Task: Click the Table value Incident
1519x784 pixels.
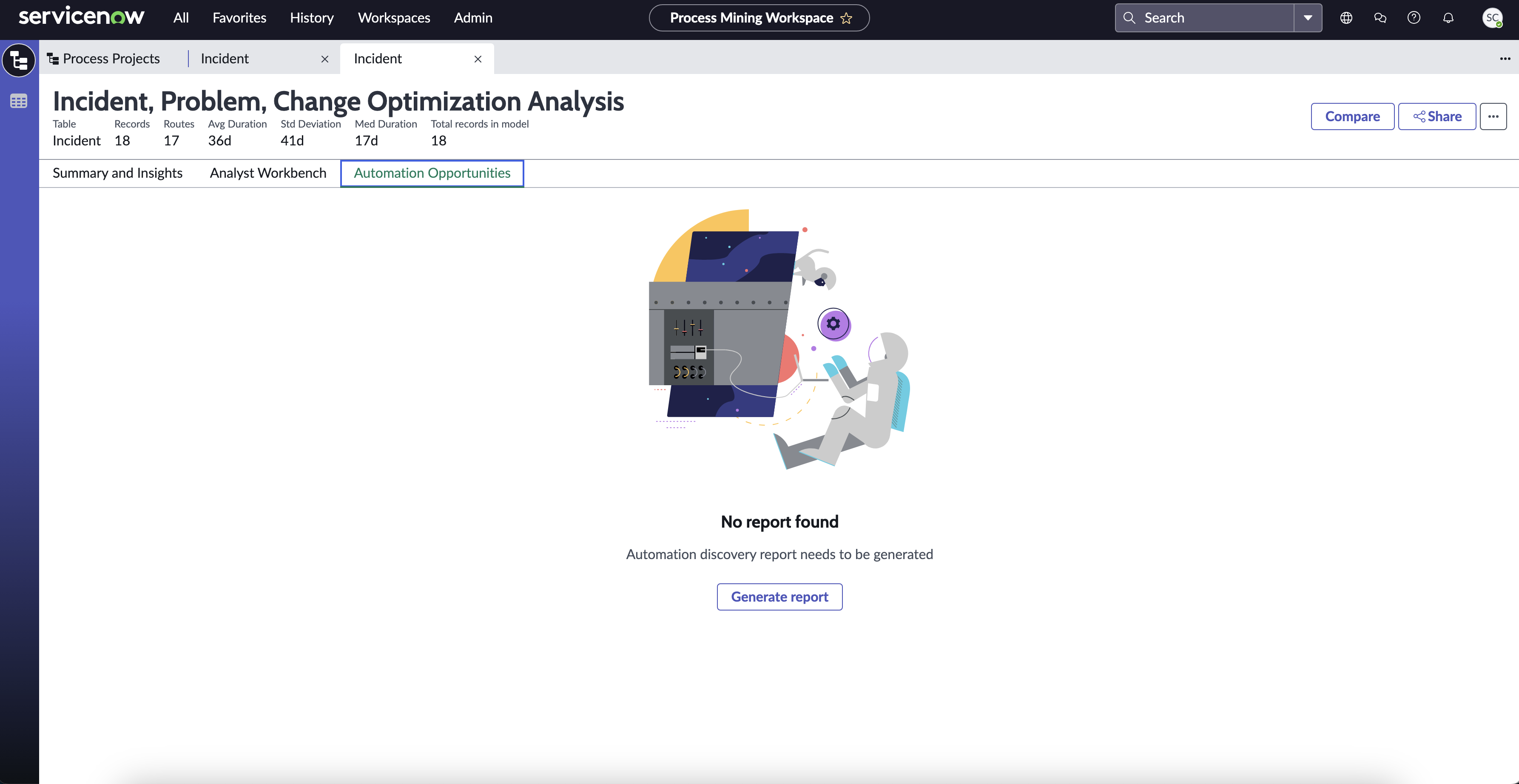Action: click(77, 140)
